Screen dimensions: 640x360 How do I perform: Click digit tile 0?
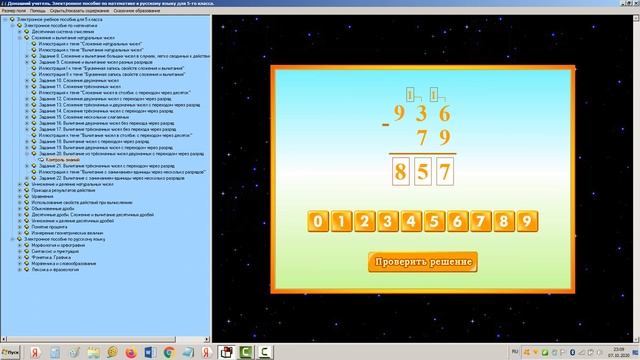tap(318, 221)
